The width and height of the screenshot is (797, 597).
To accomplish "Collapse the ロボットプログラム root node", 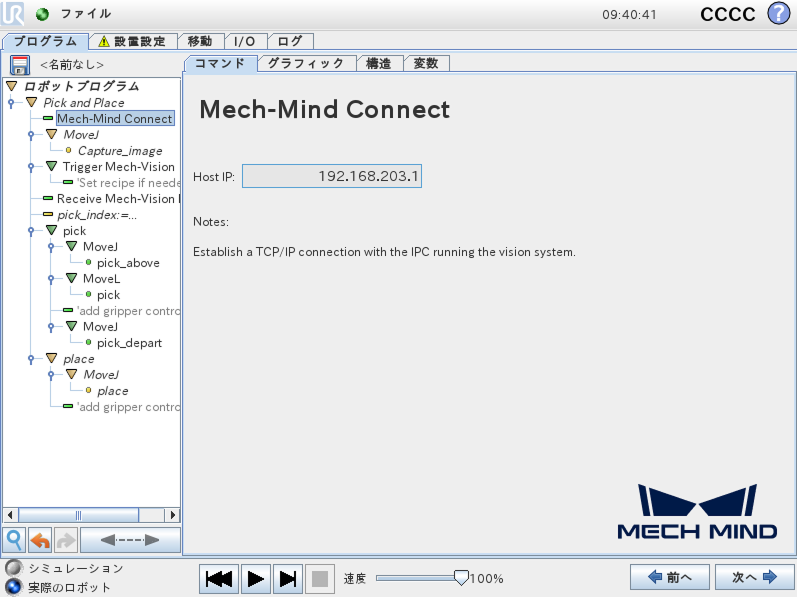I will [12, 86].
